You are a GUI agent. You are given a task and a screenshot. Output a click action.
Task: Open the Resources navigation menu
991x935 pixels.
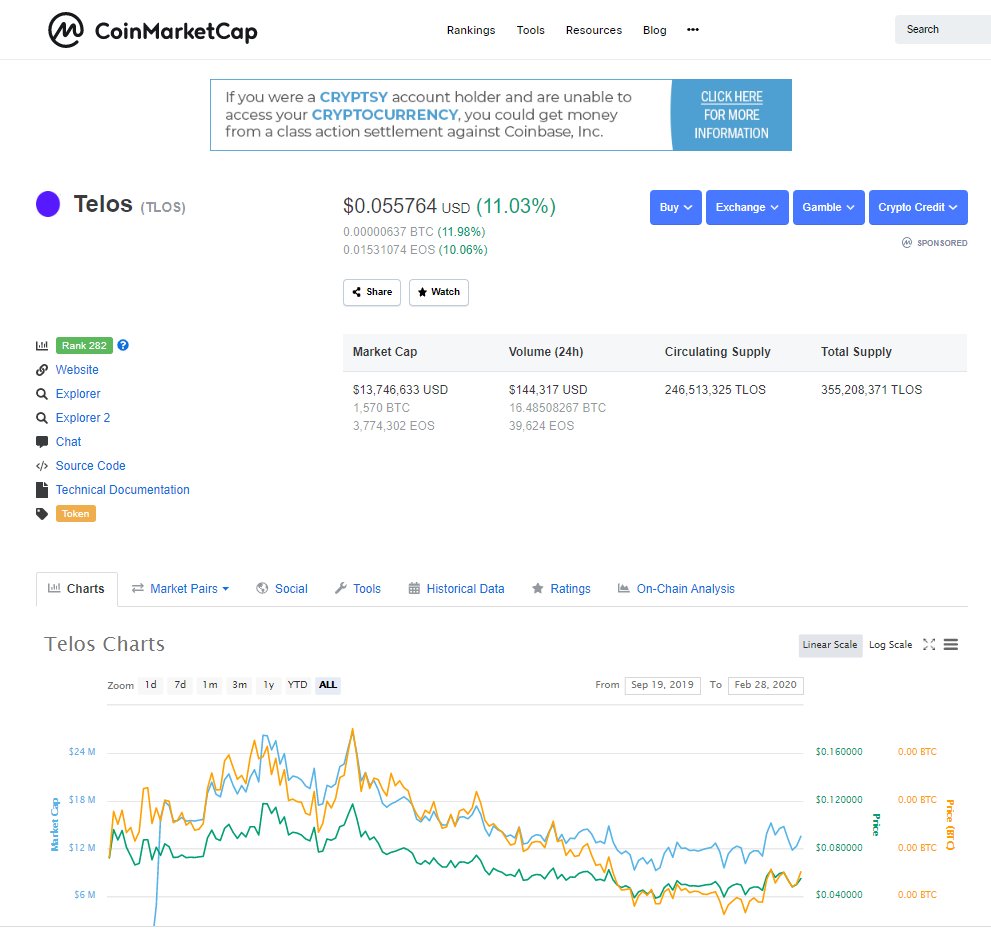click(x=593, y=30)
